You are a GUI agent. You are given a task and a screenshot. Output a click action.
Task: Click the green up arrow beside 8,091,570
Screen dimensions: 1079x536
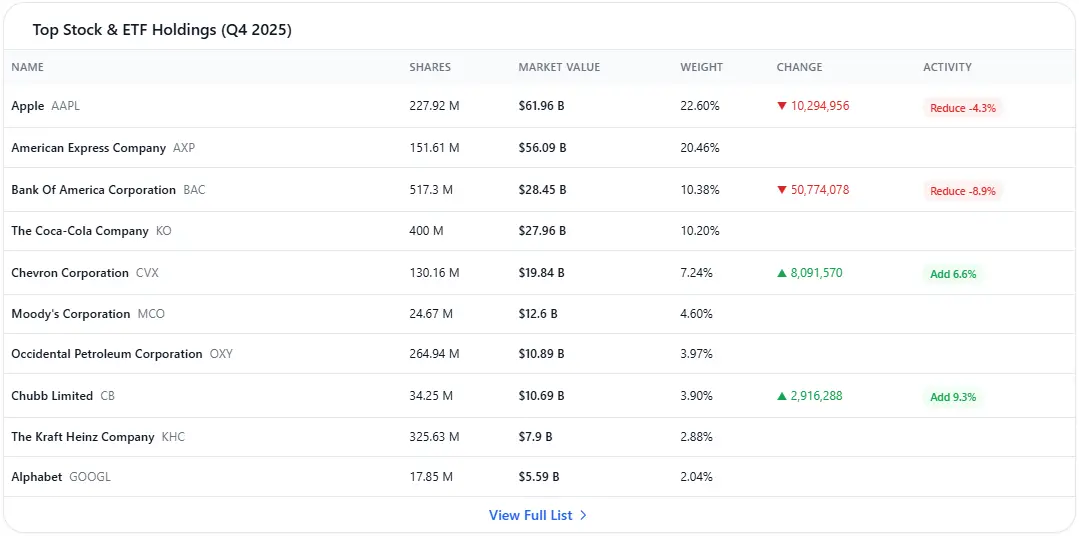click(782, 273)
